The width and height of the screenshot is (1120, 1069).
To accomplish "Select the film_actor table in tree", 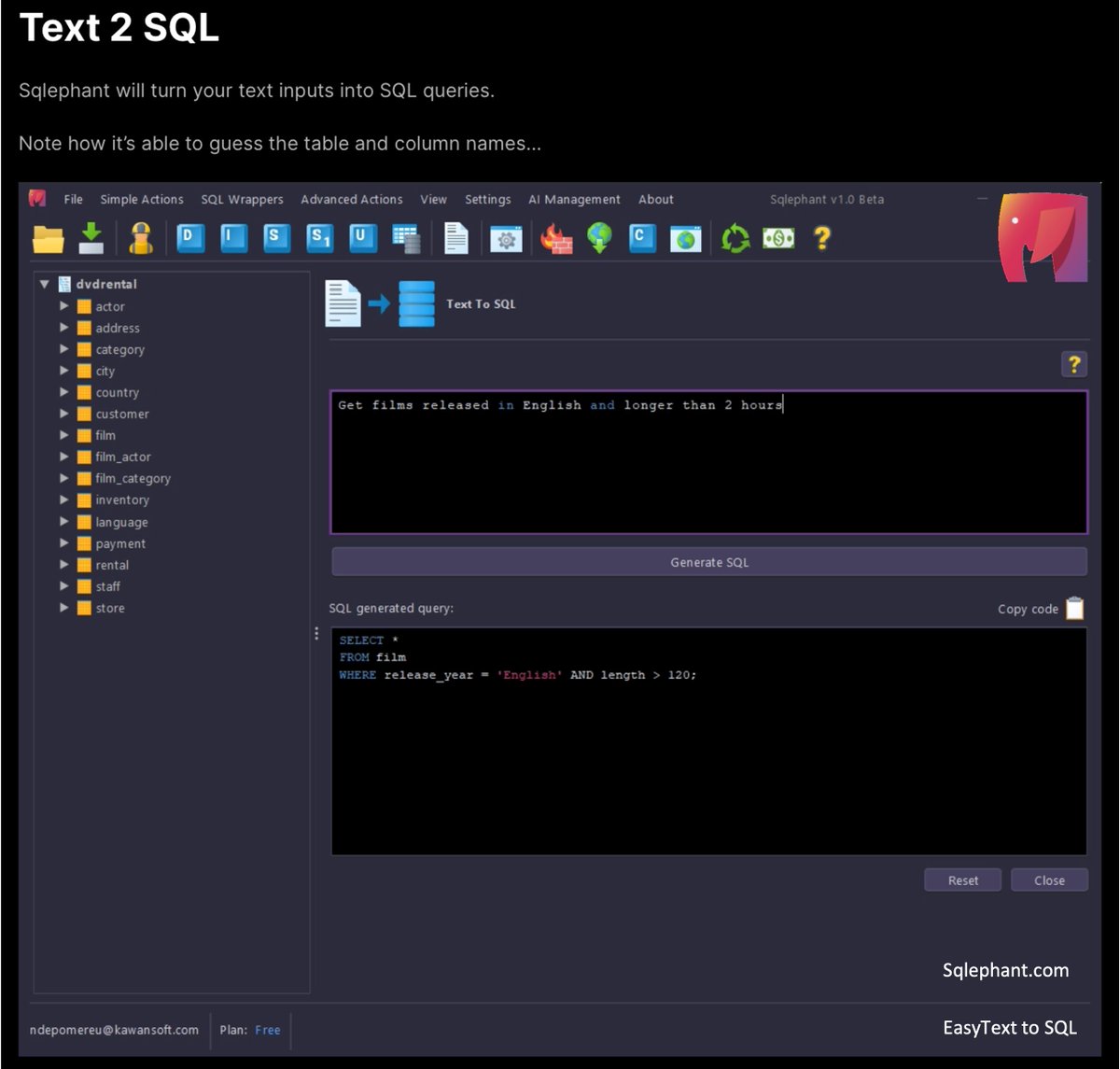I will (122, 457).
